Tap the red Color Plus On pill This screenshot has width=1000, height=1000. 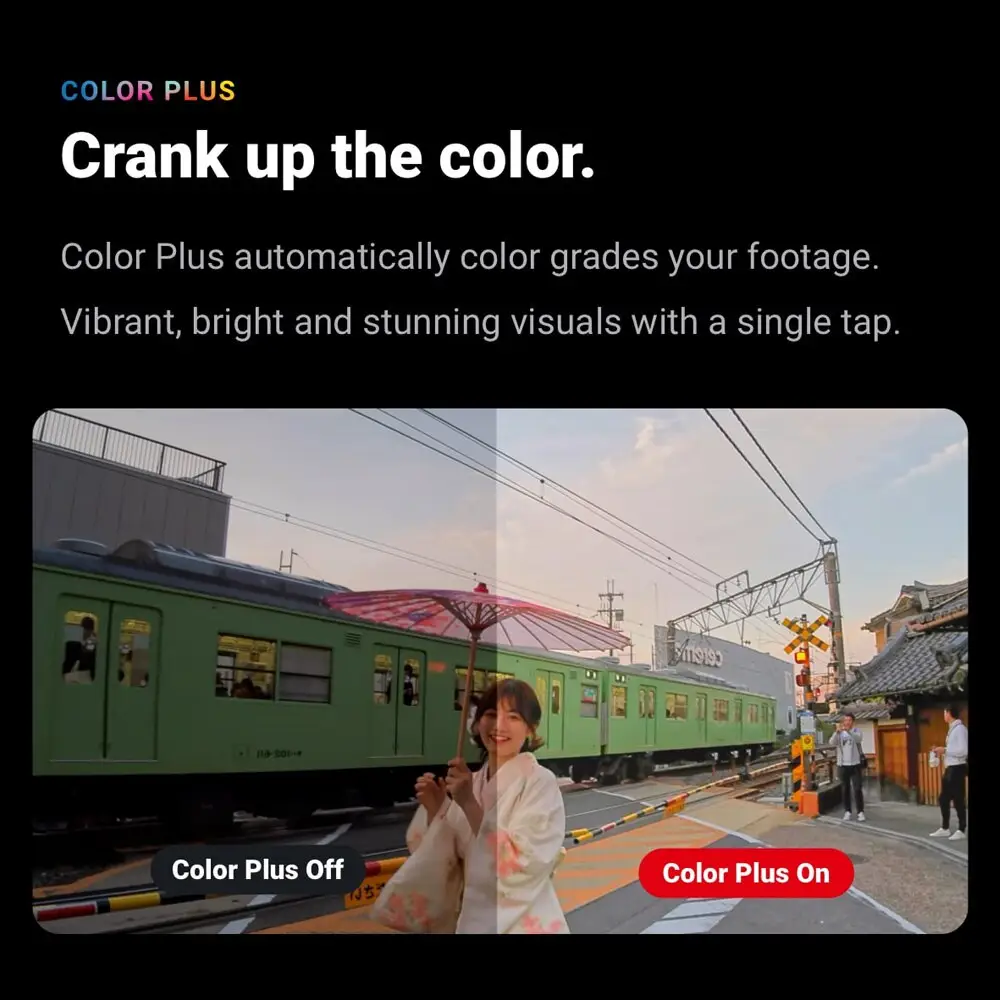746,873
